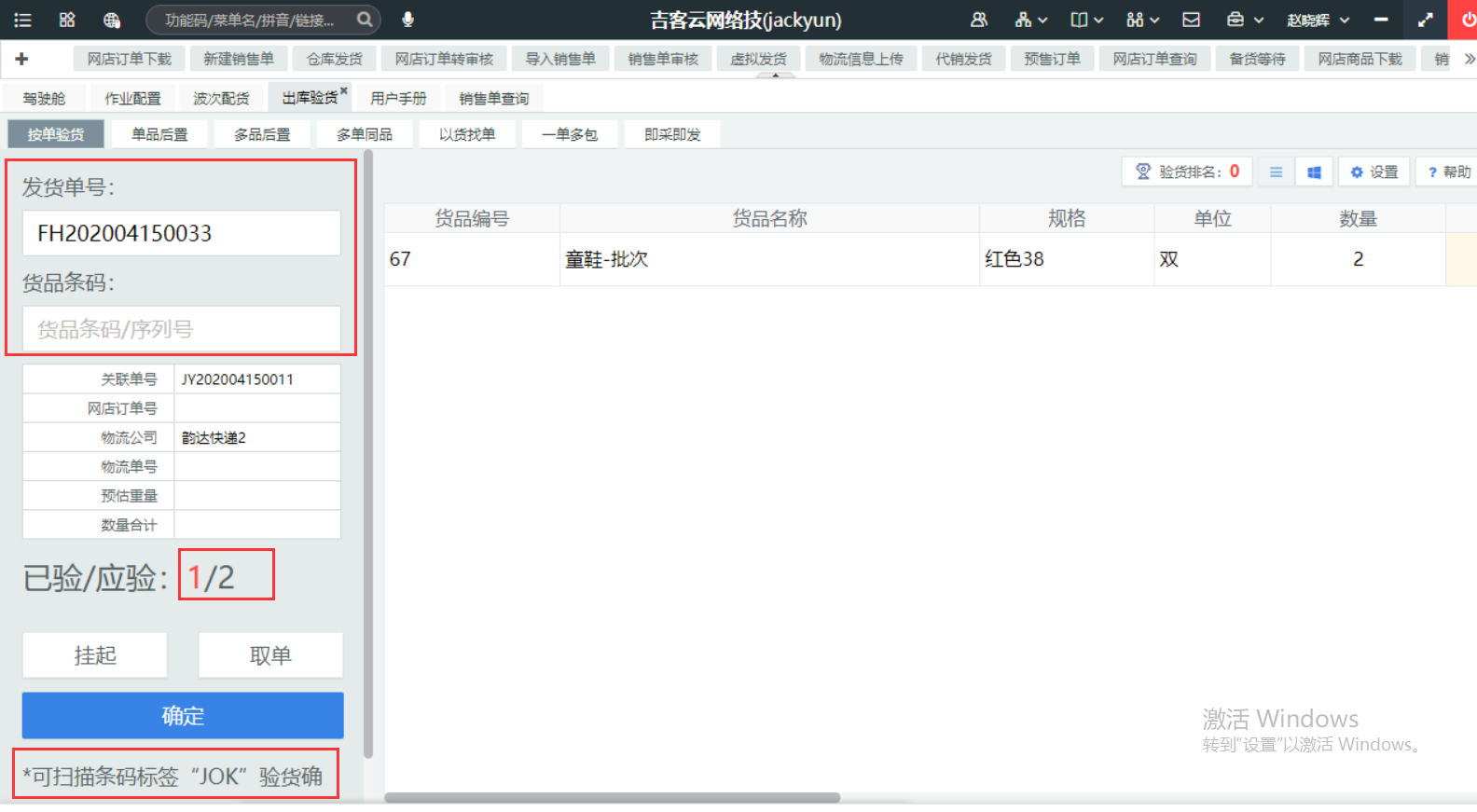This screenshot has width=1477, height=812.
Task: Click the 发货单号 input field
Action: 182,233
